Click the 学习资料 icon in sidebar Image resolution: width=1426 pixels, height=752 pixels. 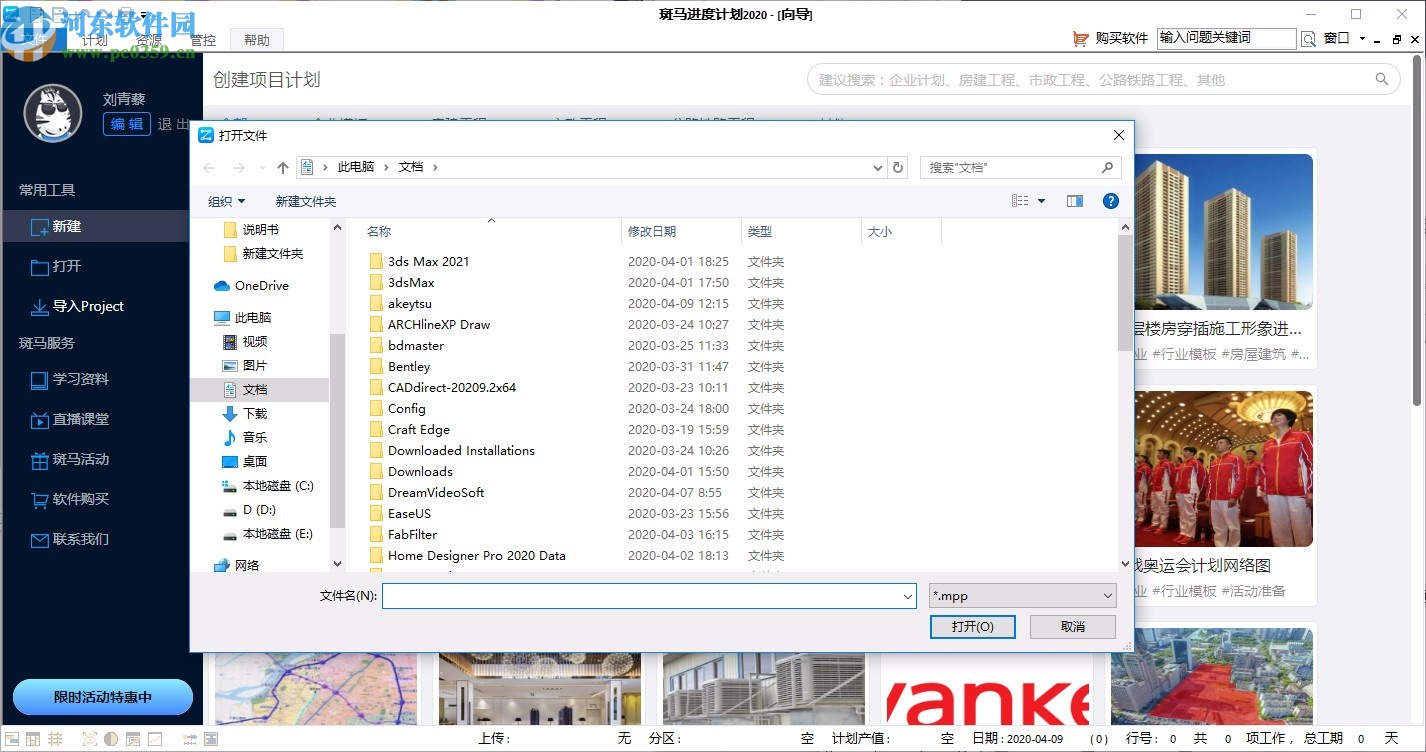point(40,380)
